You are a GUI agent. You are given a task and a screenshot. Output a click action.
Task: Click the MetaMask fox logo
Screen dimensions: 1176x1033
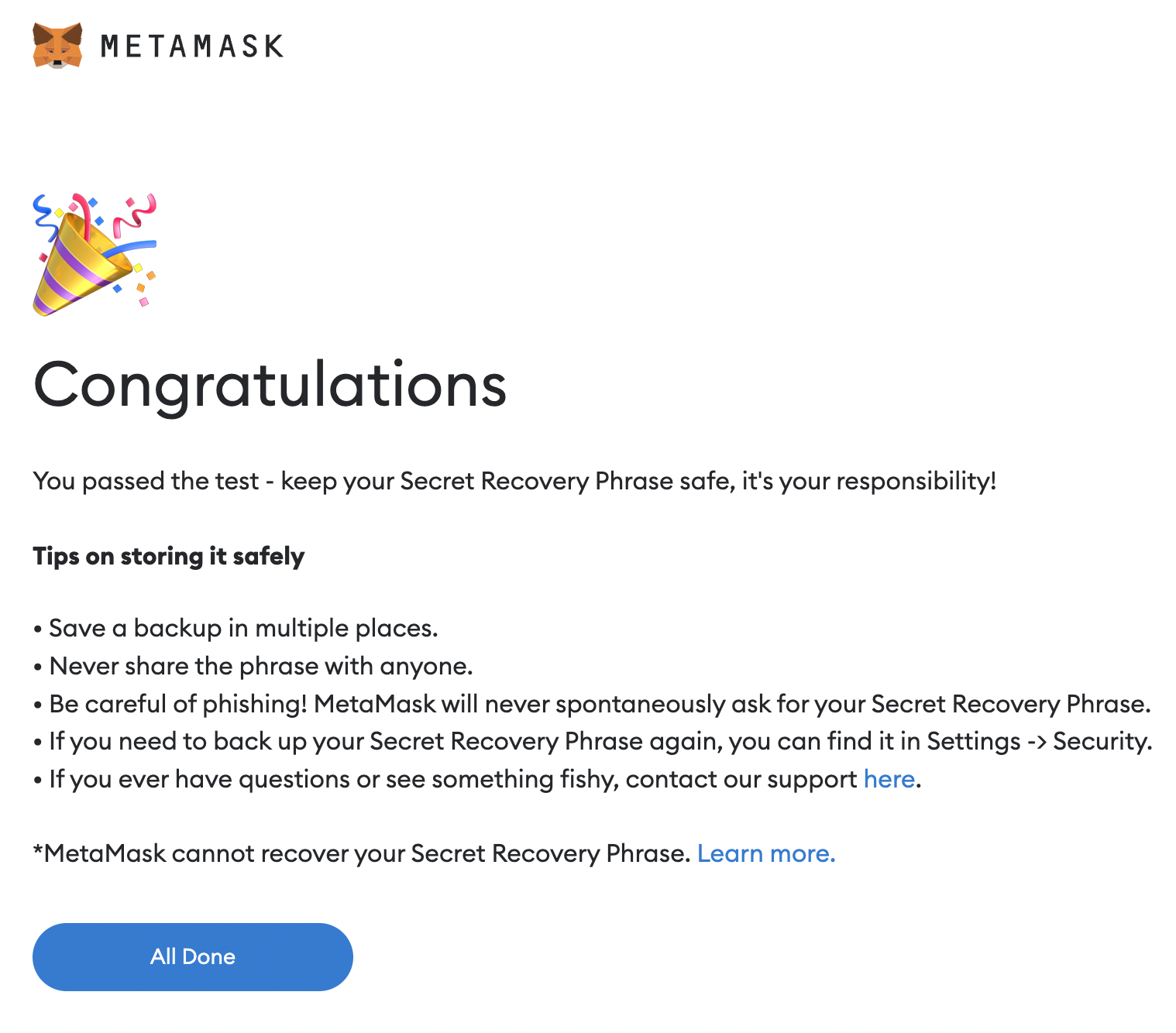[x=57, y=46]
